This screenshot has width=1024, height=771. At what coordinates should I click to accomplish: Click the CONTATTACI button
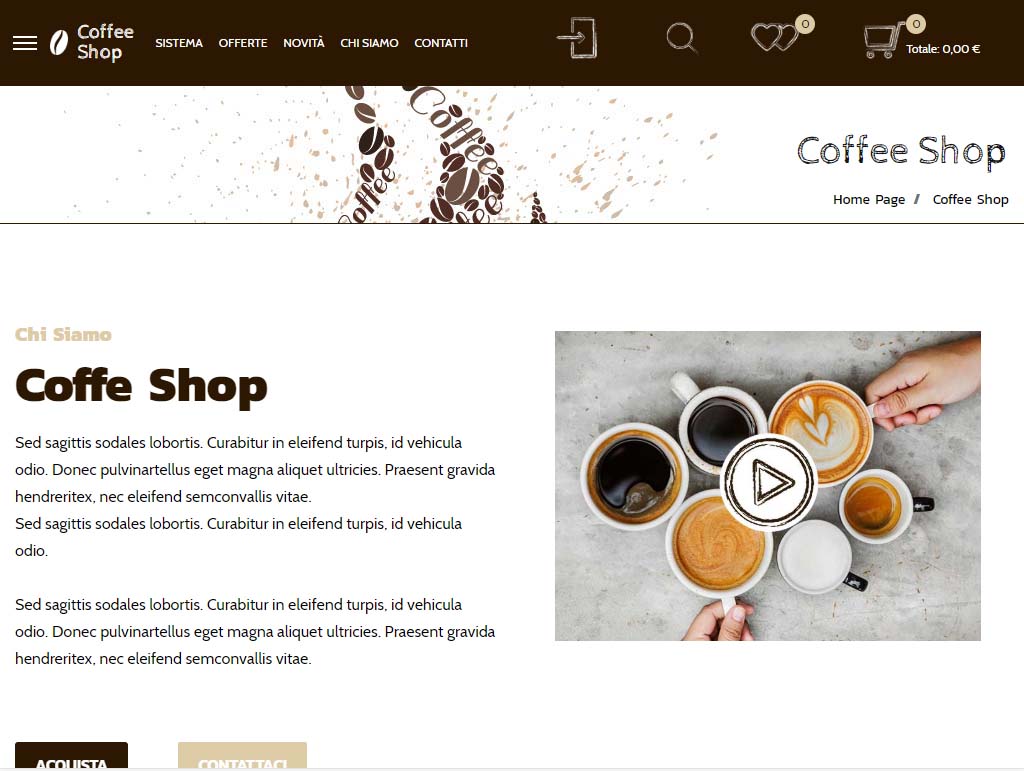(242, 756)
